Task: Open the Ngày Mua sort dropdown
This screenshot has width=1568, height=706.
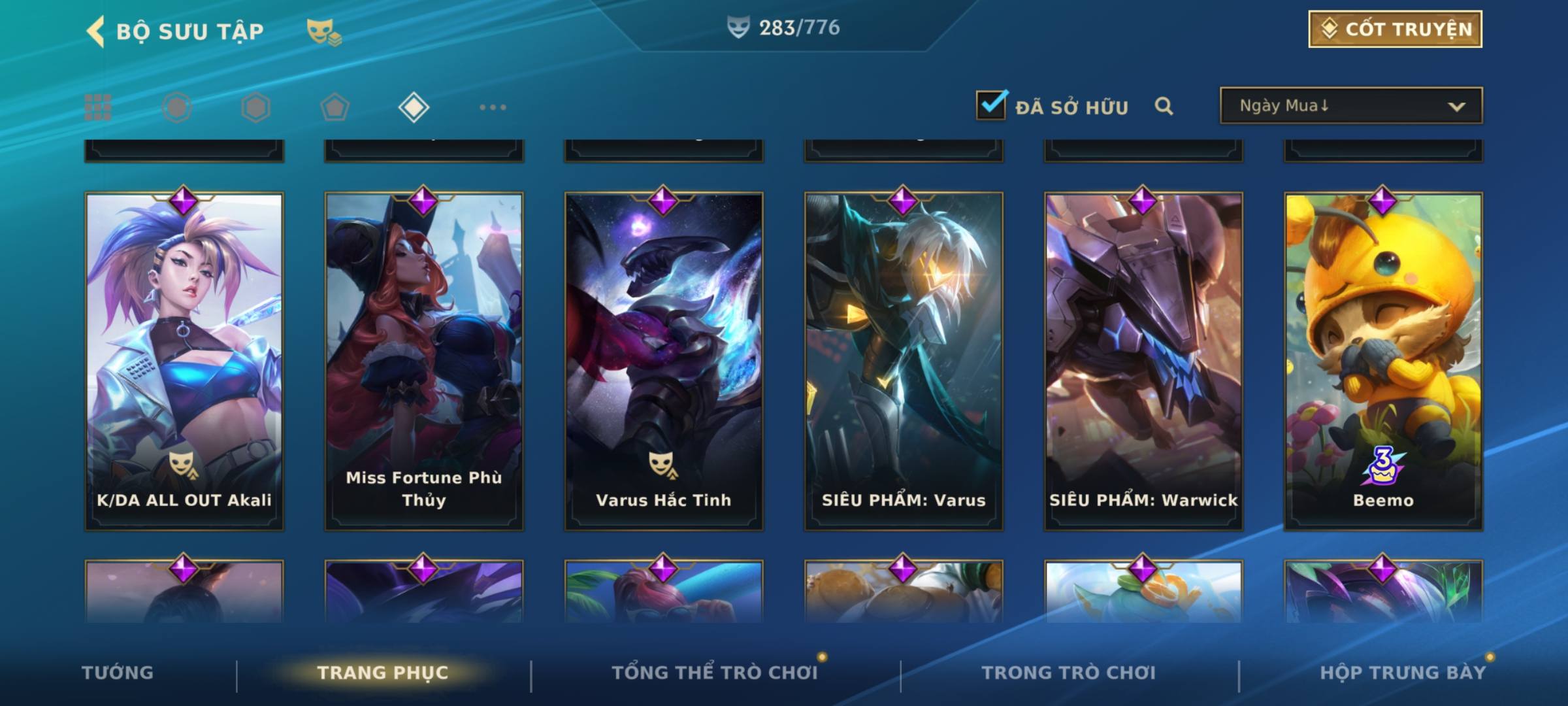Action: (x=1351, y=105)
